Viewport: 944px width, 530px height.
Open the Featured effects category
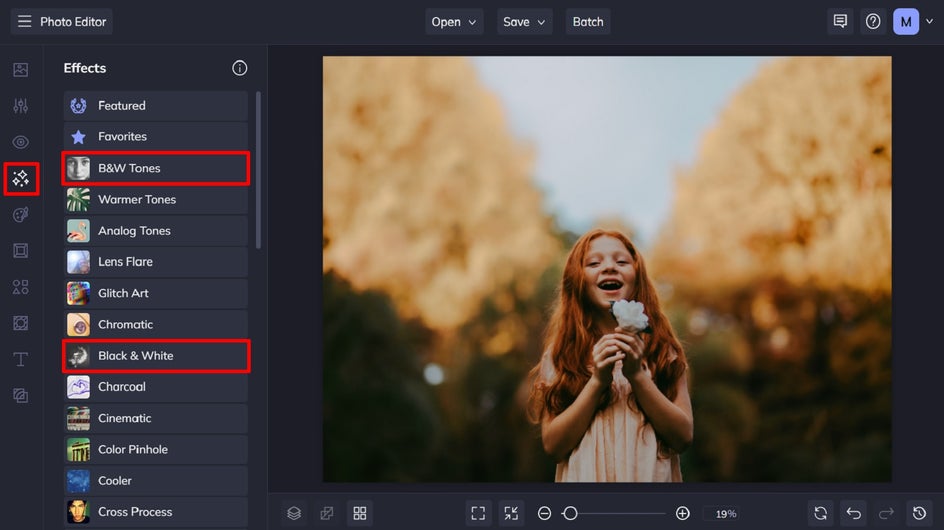[x=155, y=105]
